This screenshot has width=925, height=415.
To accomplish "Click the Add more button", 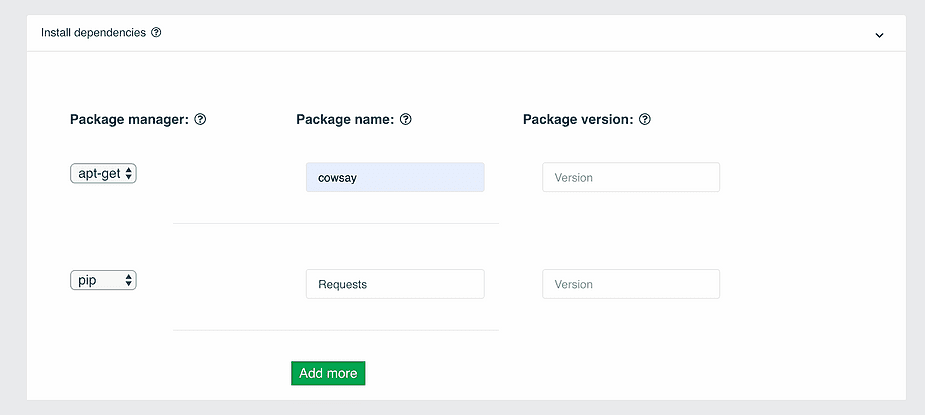I will [x=328, y=373].
